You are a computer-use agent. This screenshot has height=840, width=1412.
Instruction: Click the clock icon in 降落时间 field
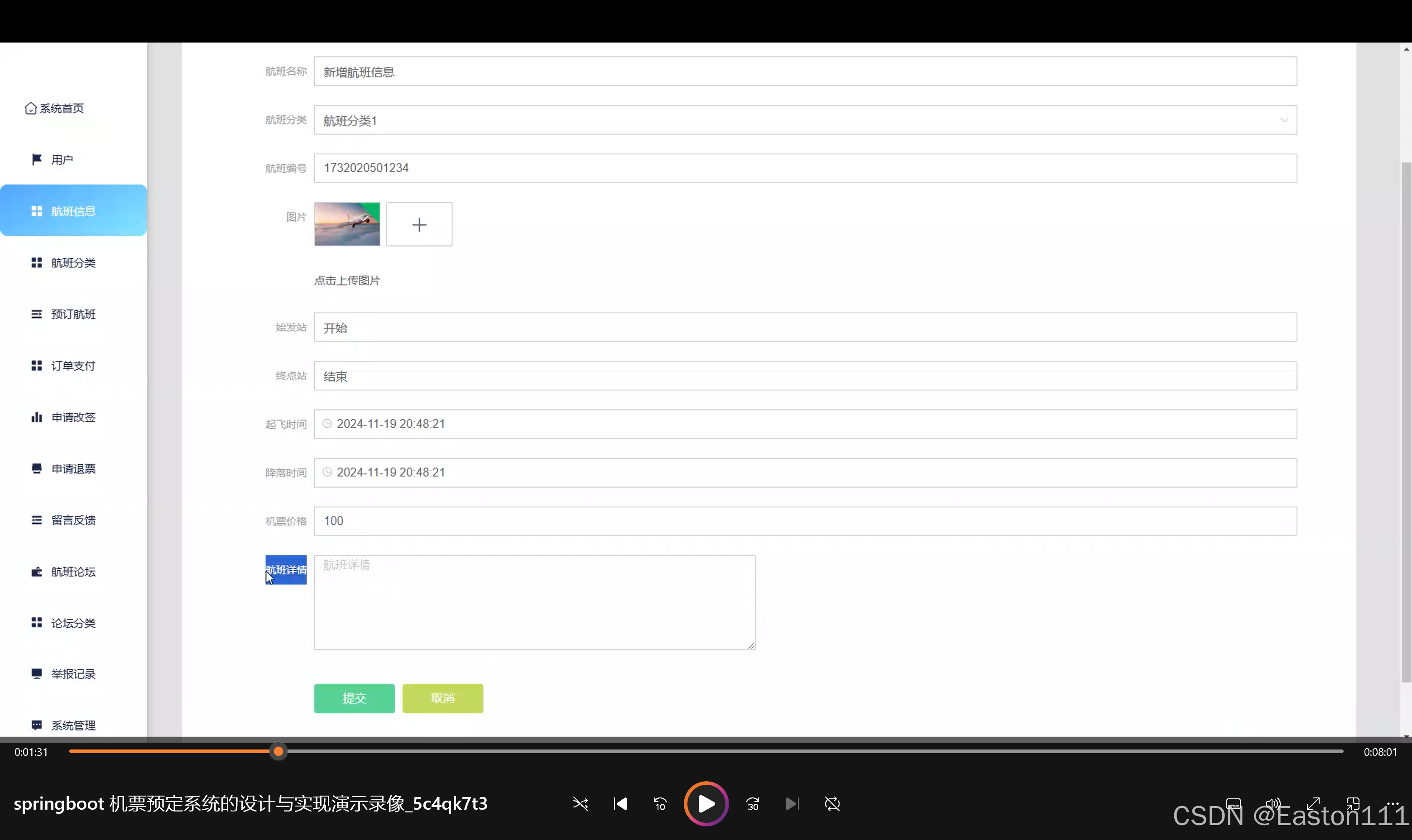coord(327,472)
